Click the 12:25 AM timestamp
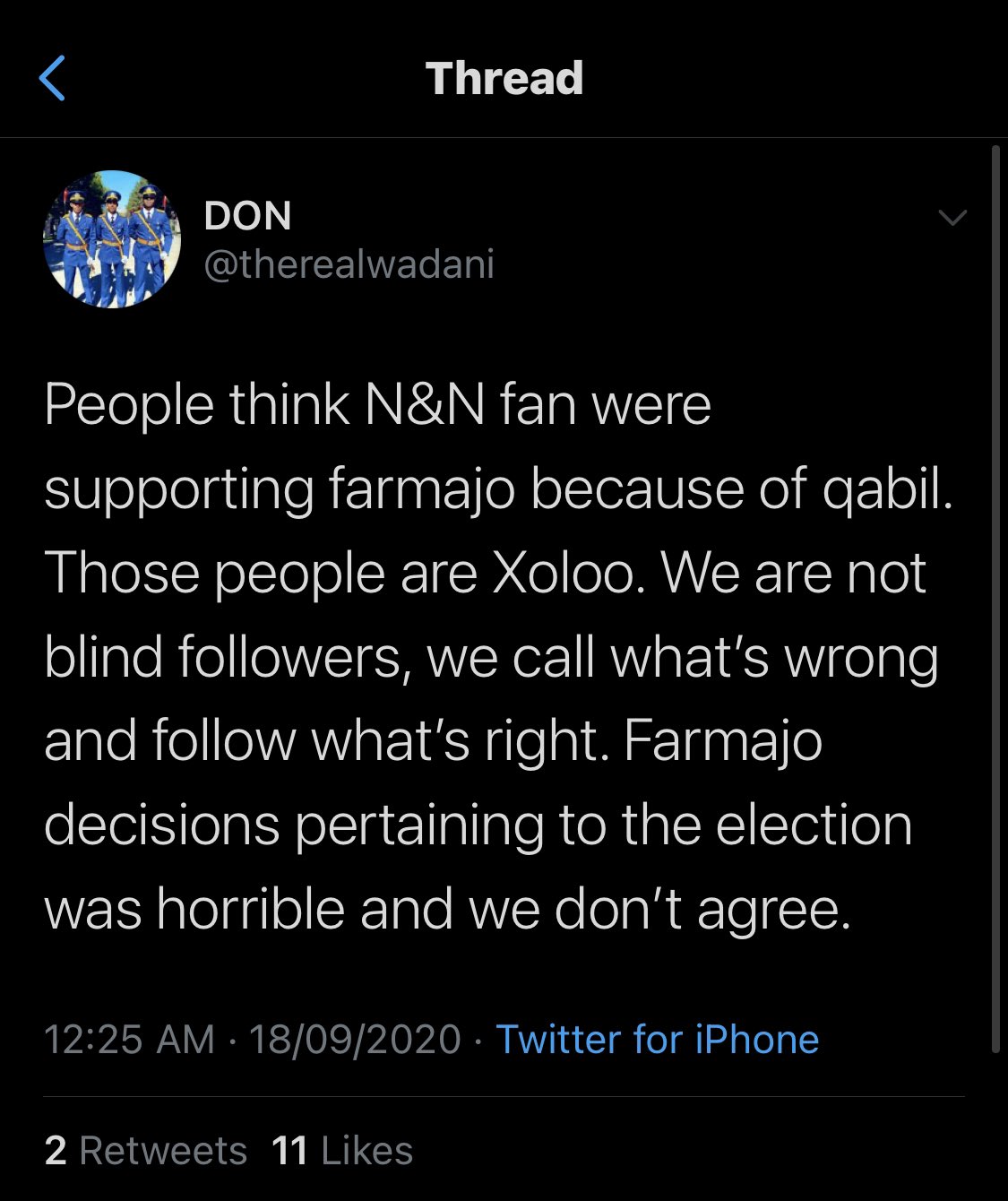This screenshot has width=1008, height=1201. tap(129, 1040)
